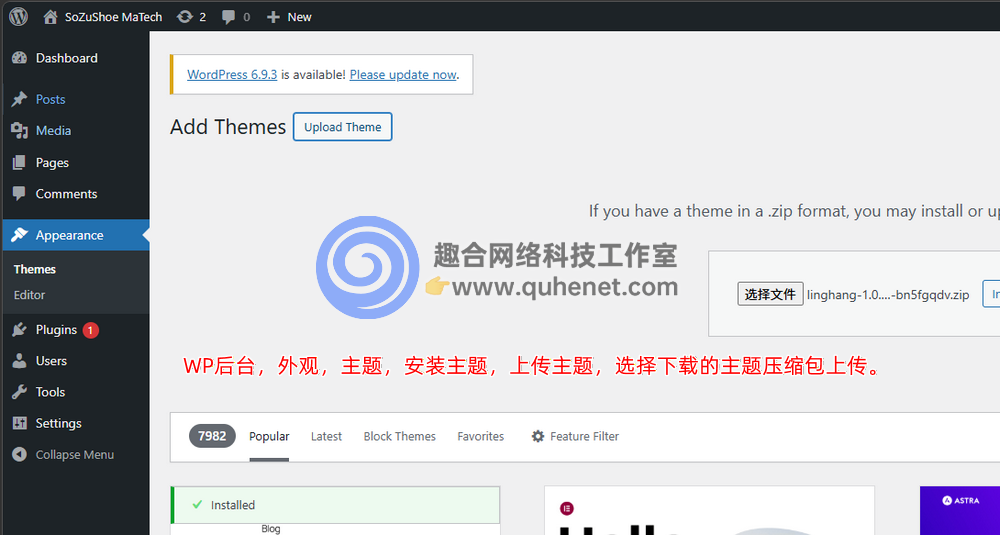Click the Plugins plug icon
The height and width of the screenshot is (535, 1000).
pyautogui.click(x=20, y=330)
